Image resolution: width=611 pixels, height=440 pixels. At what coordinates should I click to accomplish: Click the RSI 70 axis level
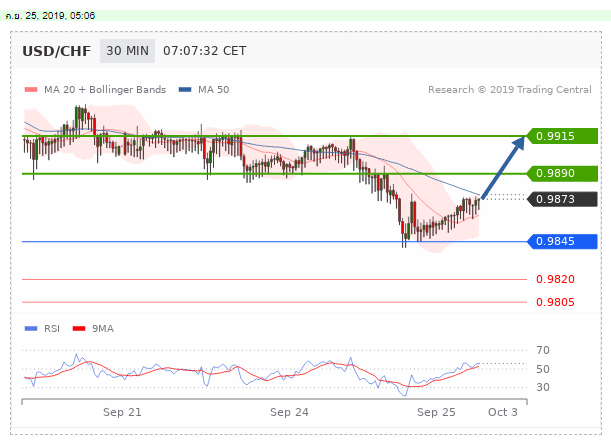(543, 350)
